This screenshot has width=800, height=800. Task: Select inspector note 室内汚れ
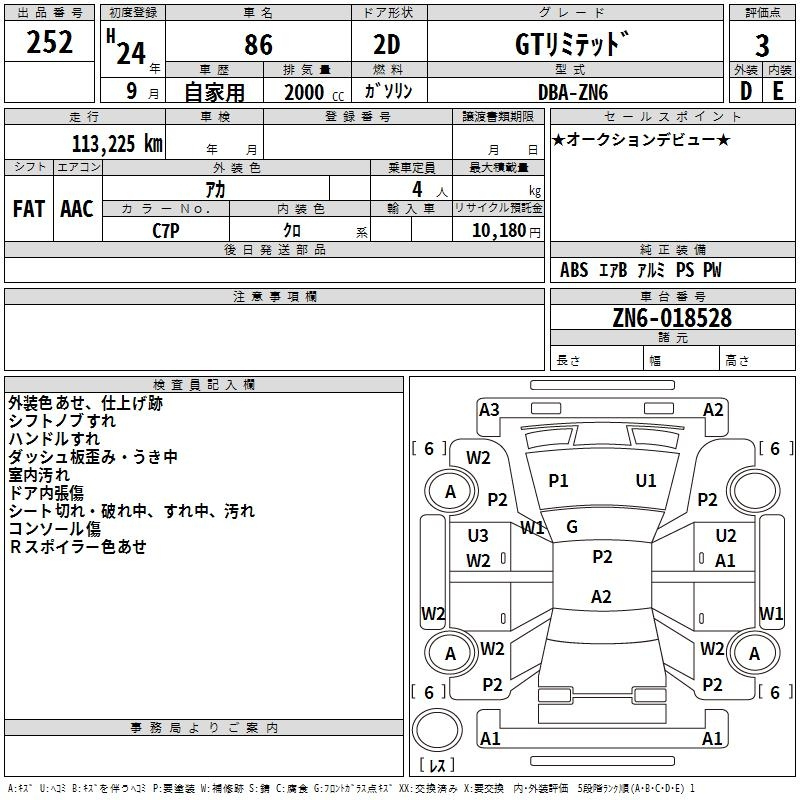coord(39,474)
